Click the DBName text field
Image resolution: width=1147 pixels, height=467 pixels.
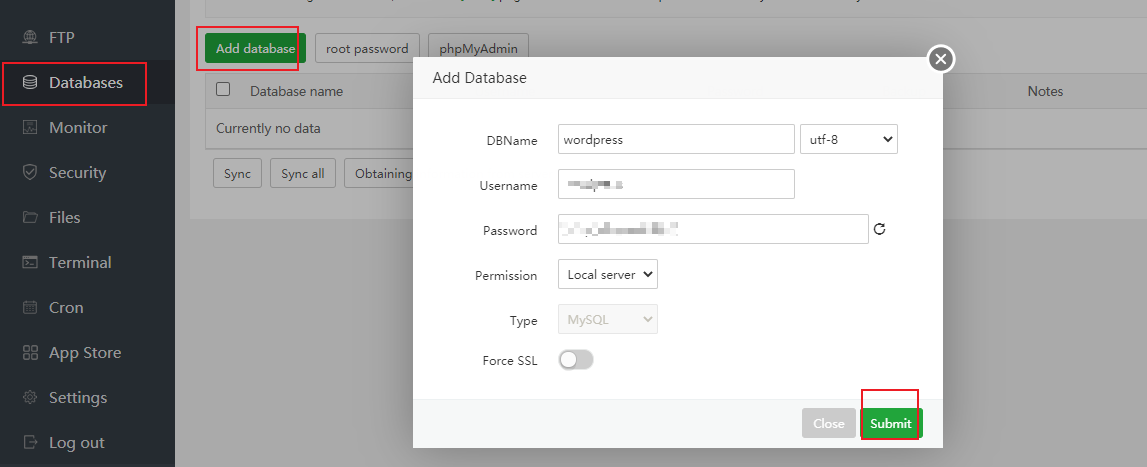tap(676, 140)
